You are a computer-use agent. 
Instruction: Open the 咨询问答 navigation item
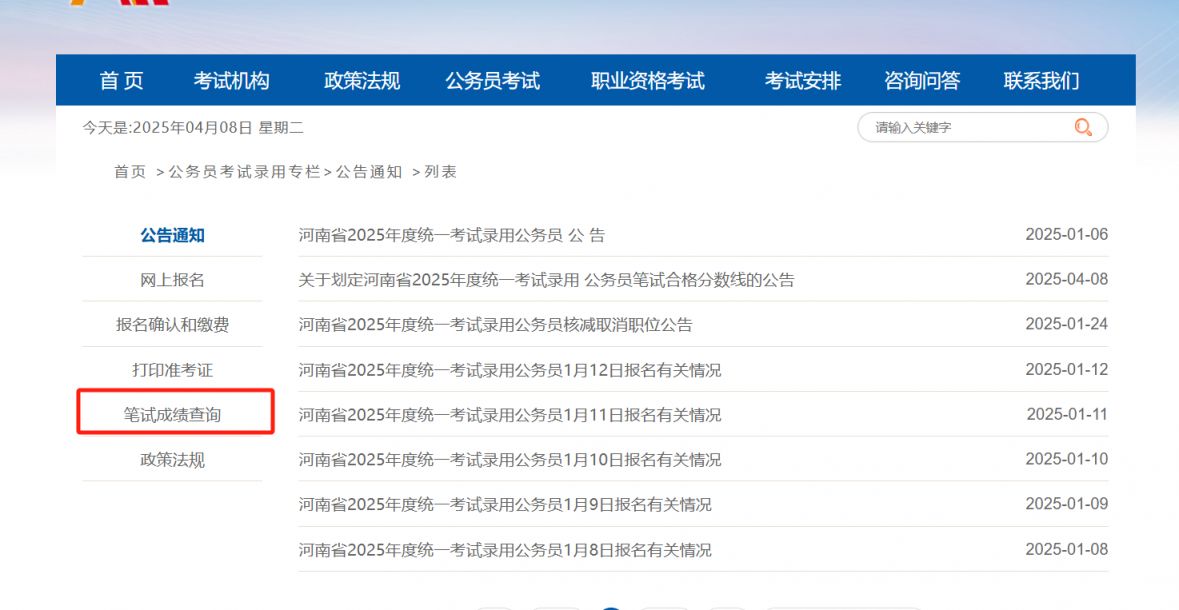922,81
